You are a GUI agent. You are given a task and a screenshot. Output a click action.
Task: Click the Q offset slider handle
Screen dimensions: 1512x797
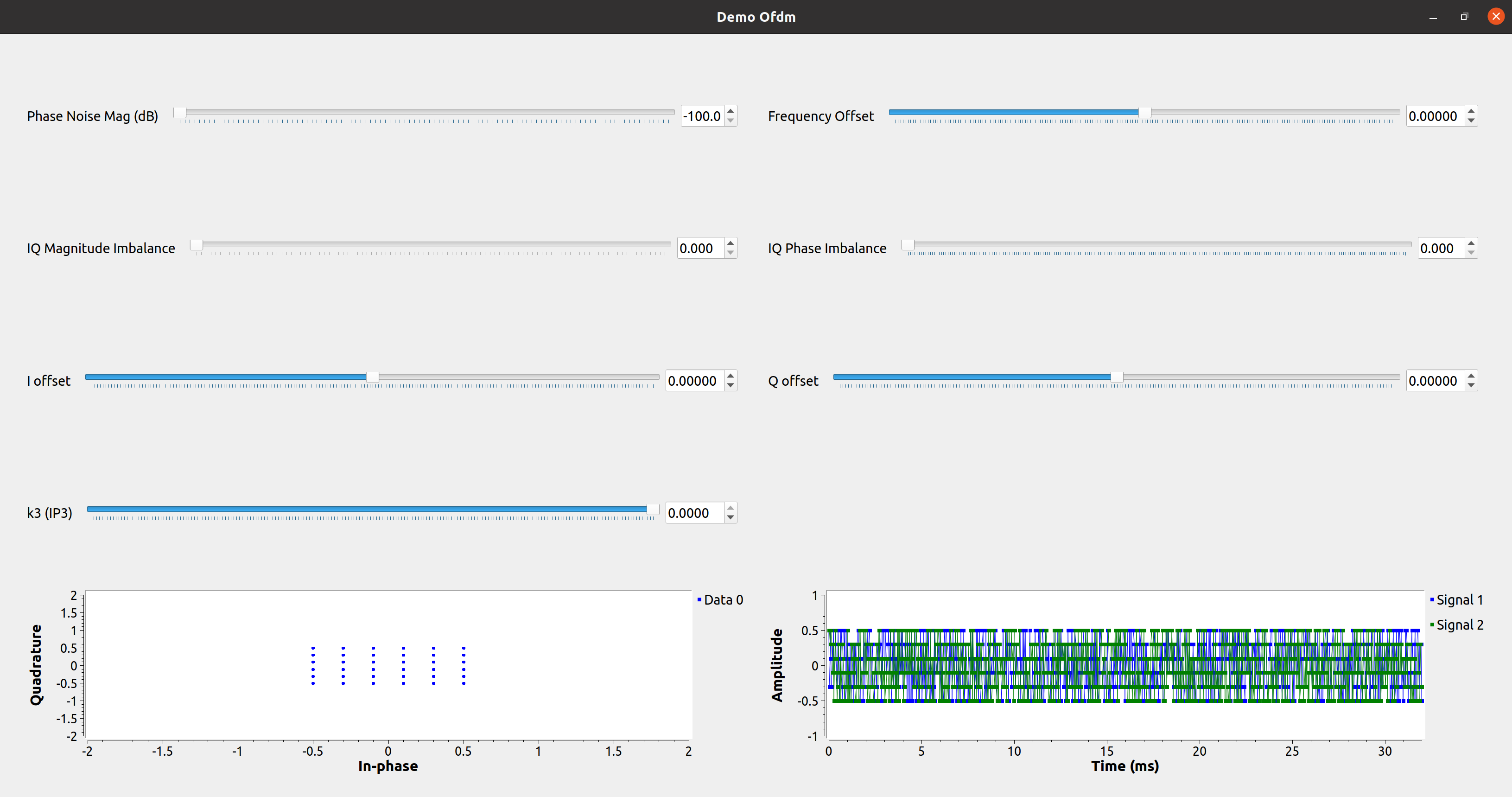click(x=1117, y=377)
